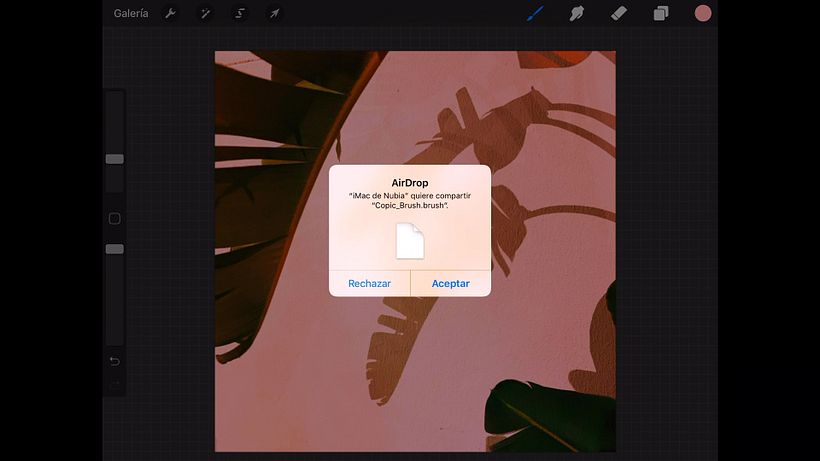Viewport: 820px width, 461px height.
Task: Tap the undo arrow in sidebar
Action: point(115,361)
